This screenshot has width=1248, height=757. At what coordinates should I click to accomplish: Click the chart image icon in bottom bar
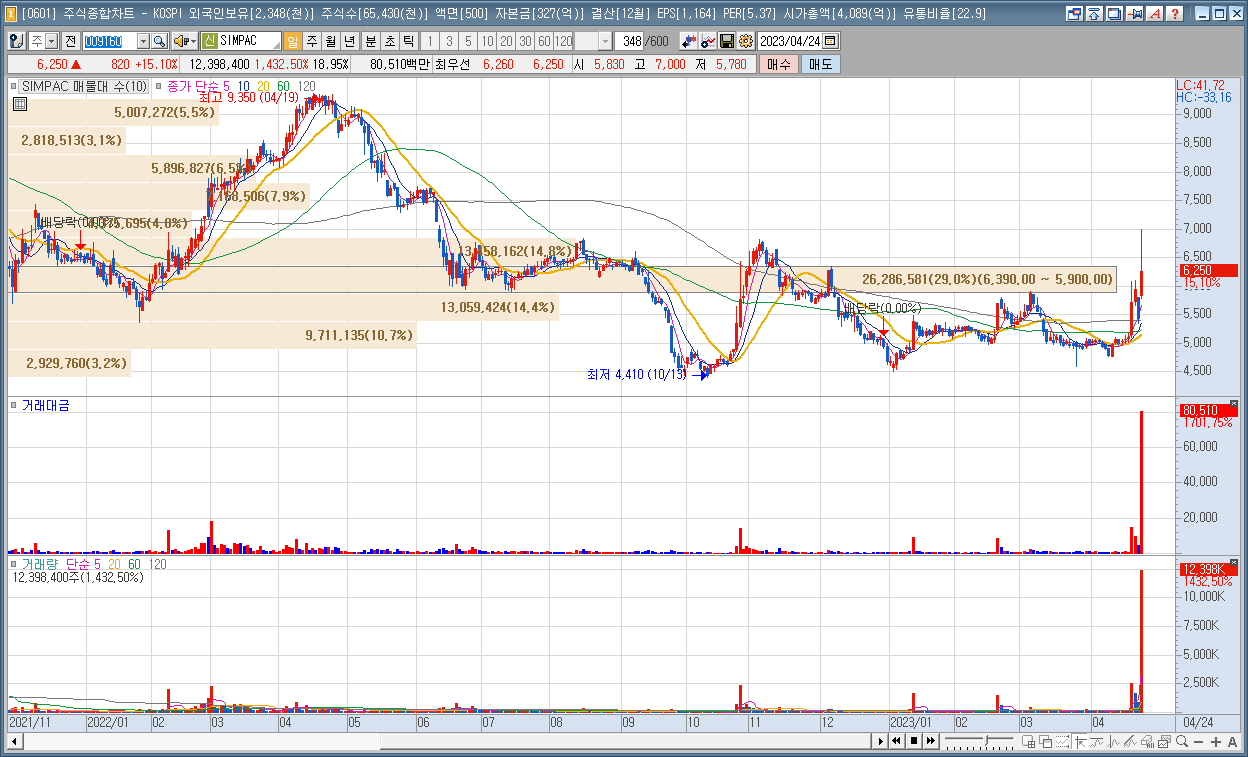(1164, 741)
